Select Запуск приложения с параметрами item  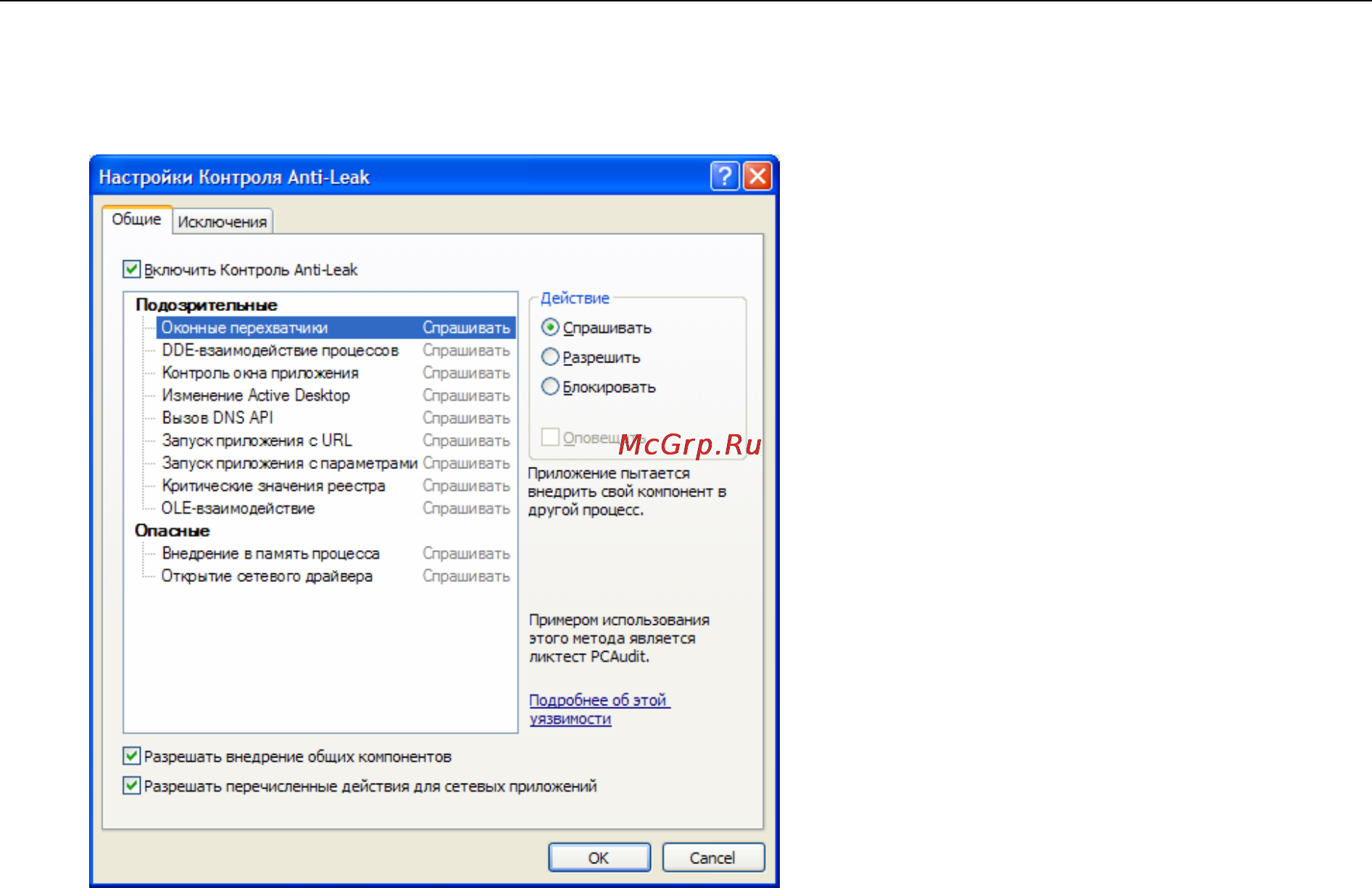click(x=290, y=462)
